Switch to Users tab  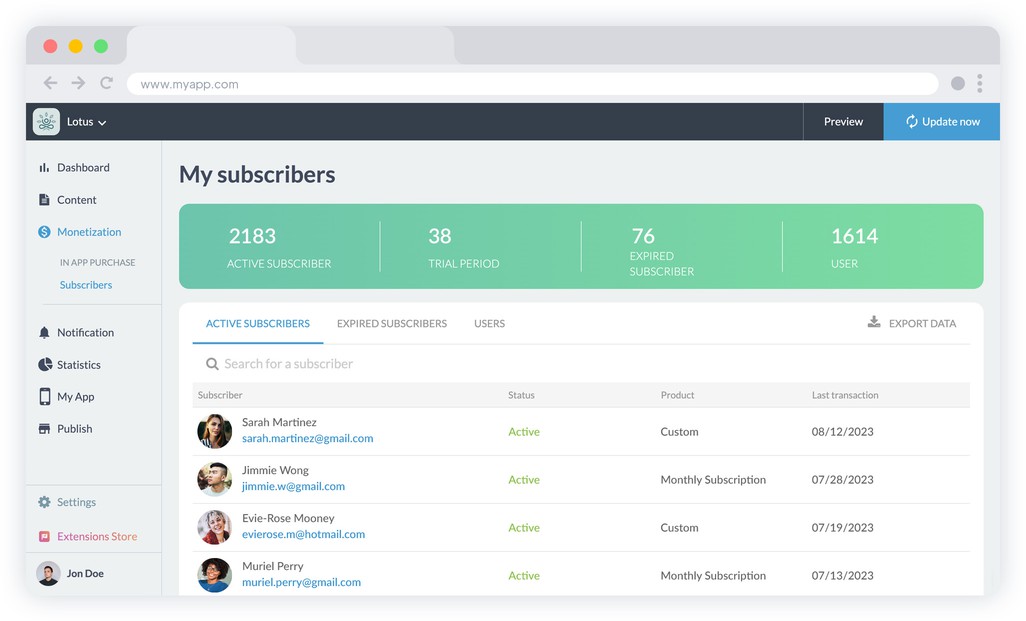click(489, 324)
